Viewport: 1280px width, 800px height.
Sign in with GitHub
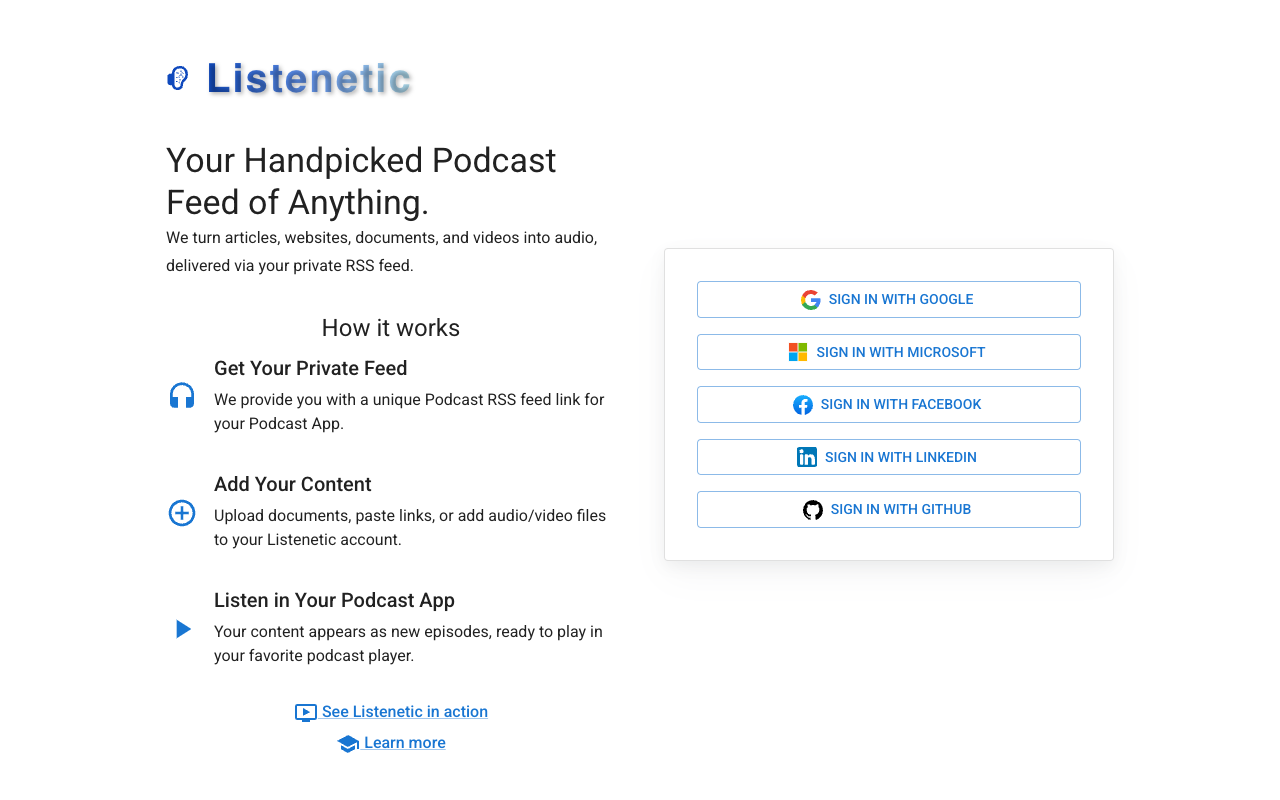[888, 509]
